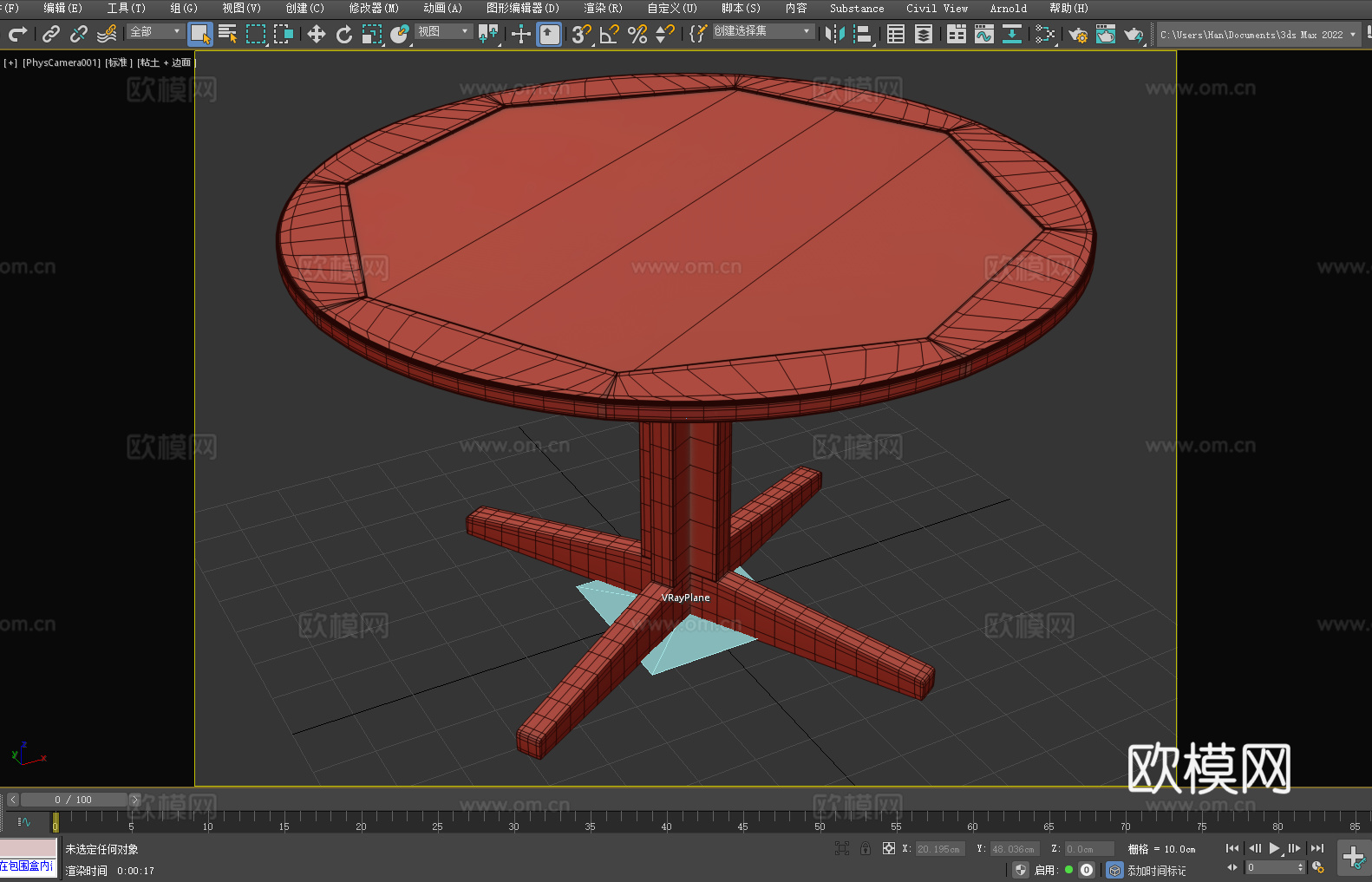
Task: Click the [粘土 + 边面] viewport label
Action: pyautogui.click(x=167, y=62)
